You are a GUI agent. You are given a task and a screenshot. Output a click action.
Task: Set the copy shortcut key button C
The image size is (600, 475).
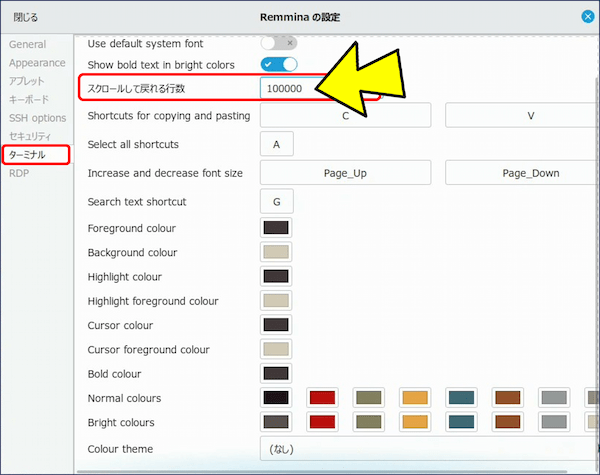pyautogui.click(x=345, y=115)
